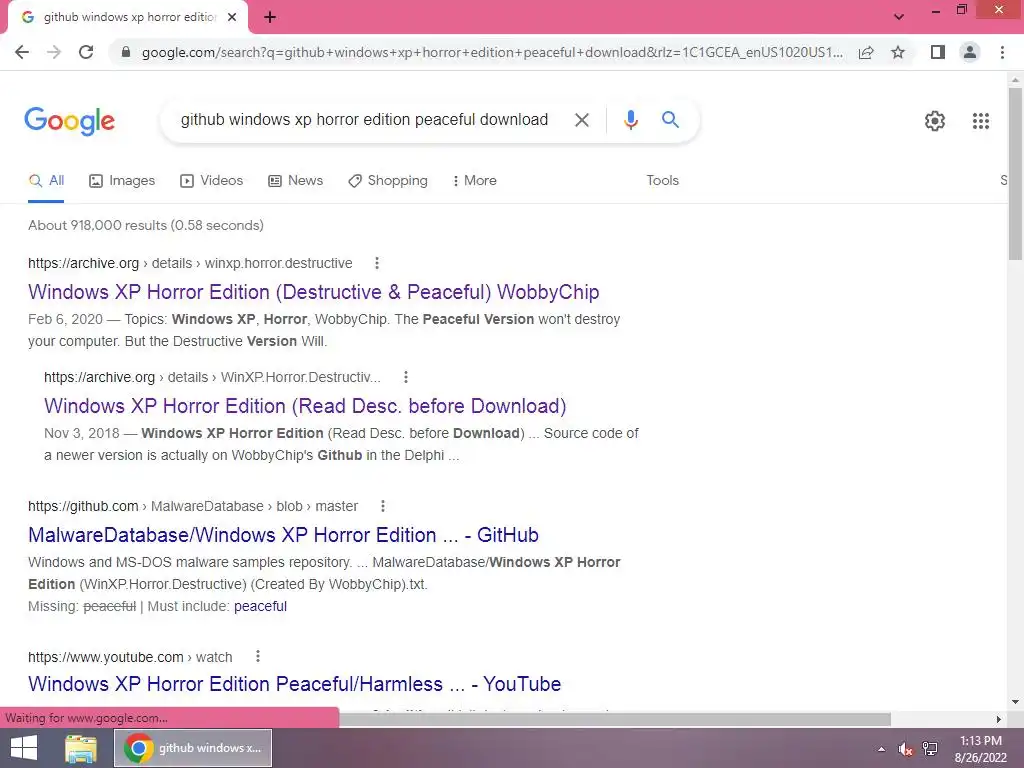Switch to Images results
The image size is (1024, 768).
pos(122,181)
